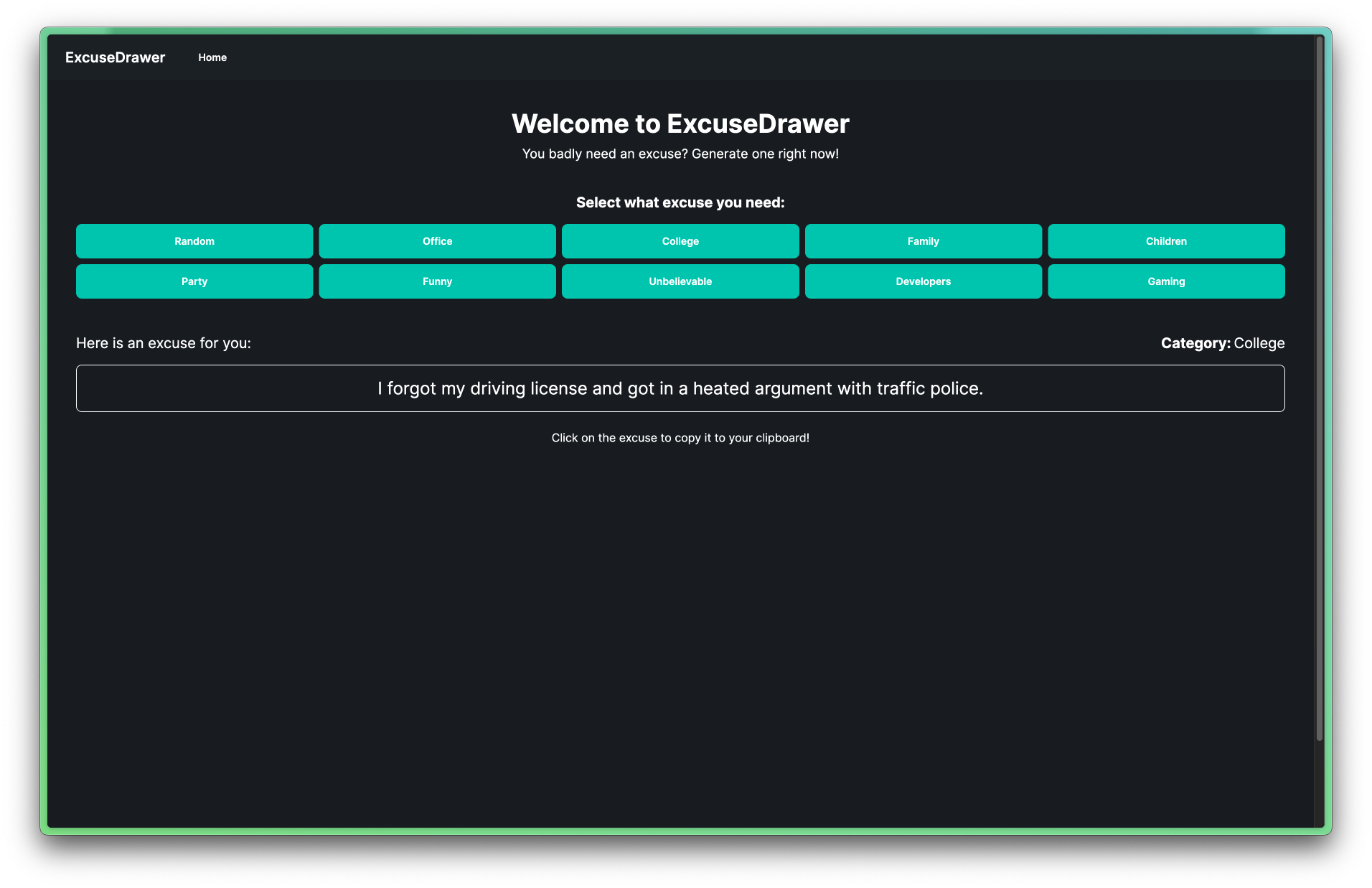Screen dimensions: 1372x888
Task: Generate a Gaming excuse
Action: pos(1166,281)
